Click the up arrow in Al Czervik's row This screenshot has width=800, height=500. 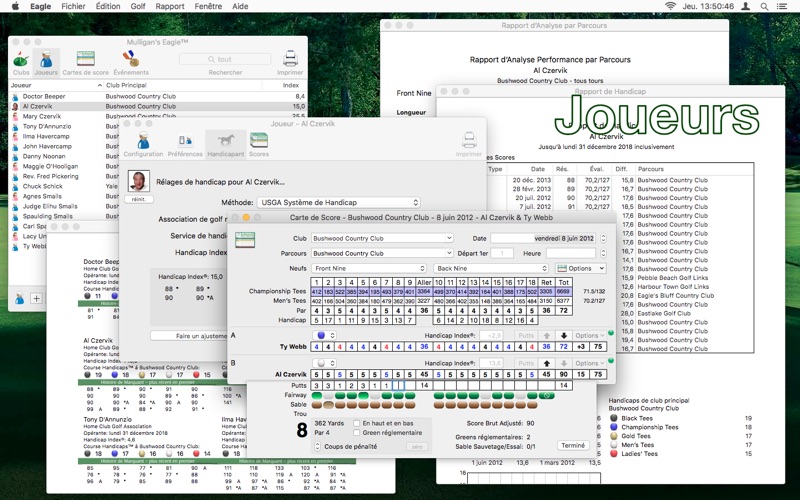(547, 363)
